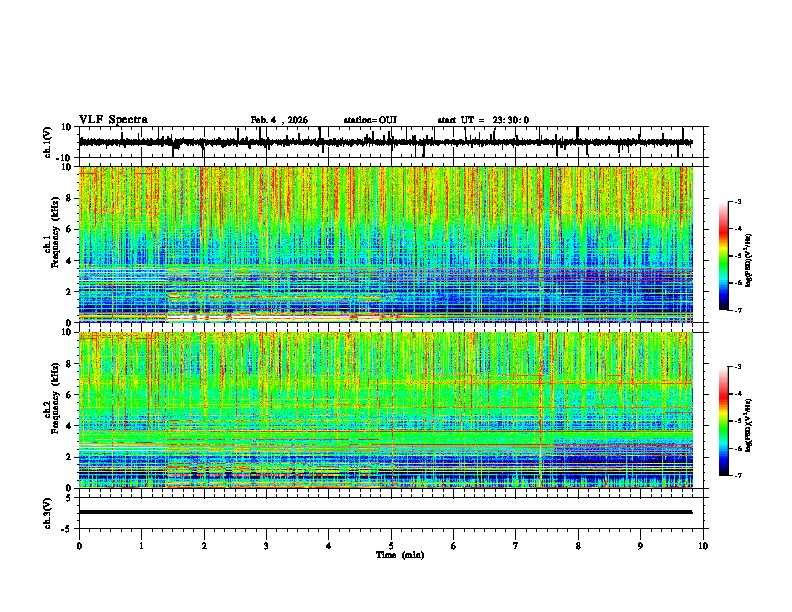Select the 'Feb. 4, 2026' date label
This screenshot has width=792, height=612.
click(x=279, y=120)
